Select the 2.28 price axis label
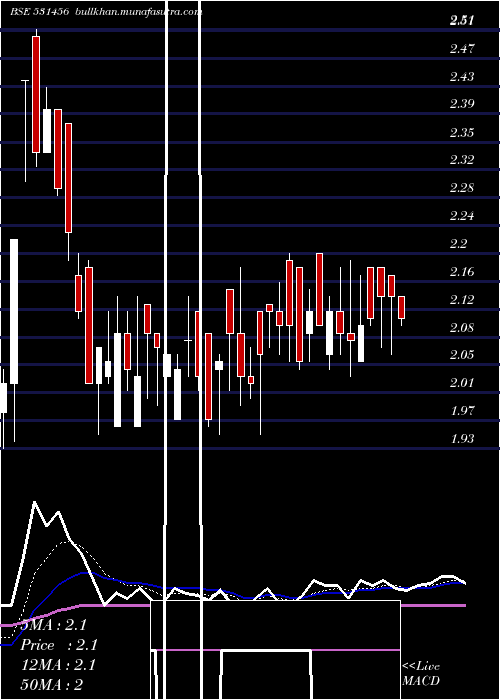The width and height of the screenshot is (500, 700). point(462,188)
